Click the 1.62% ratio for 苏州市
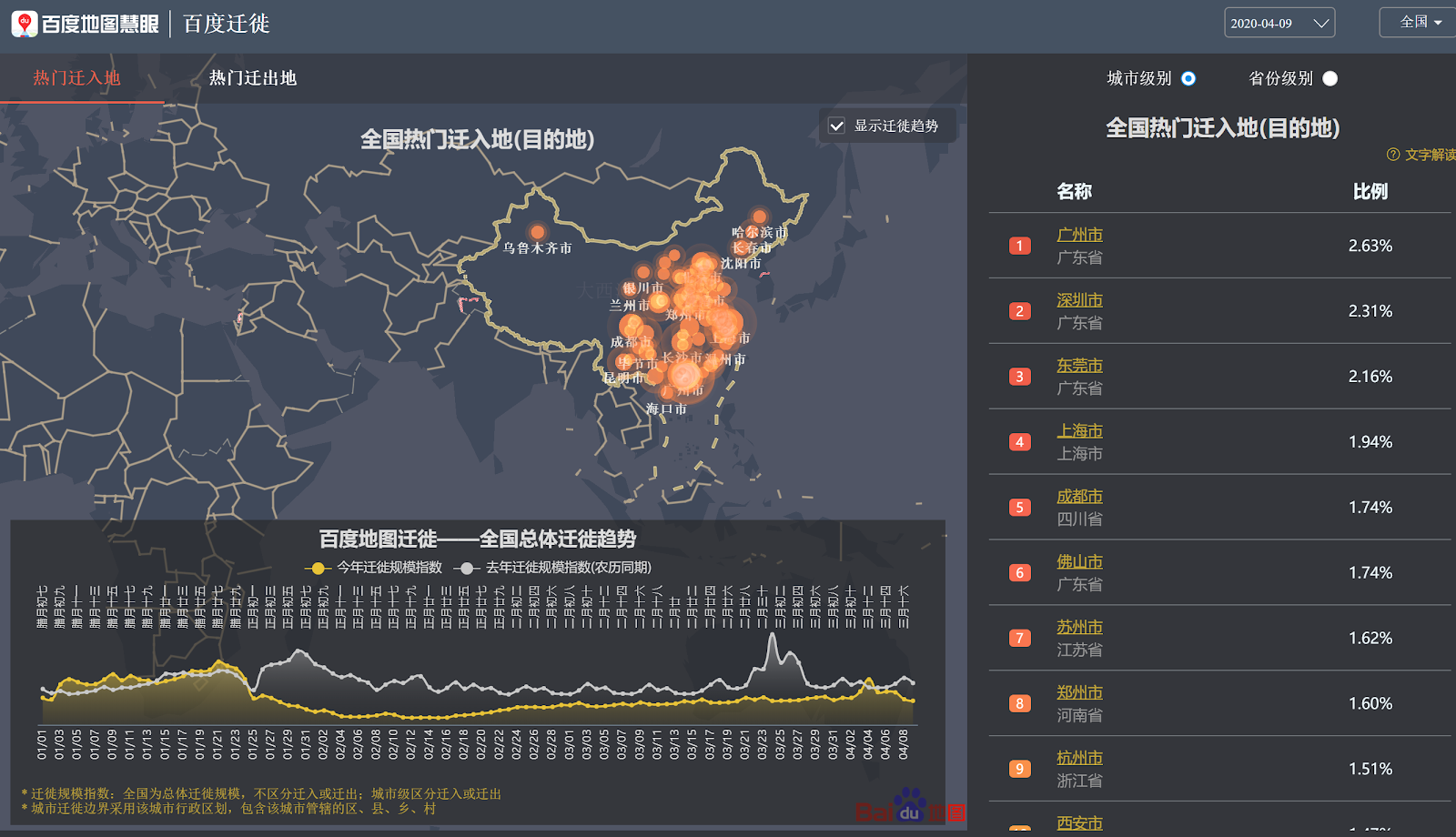1456x837 pixels. click(x=1370, y=639)
